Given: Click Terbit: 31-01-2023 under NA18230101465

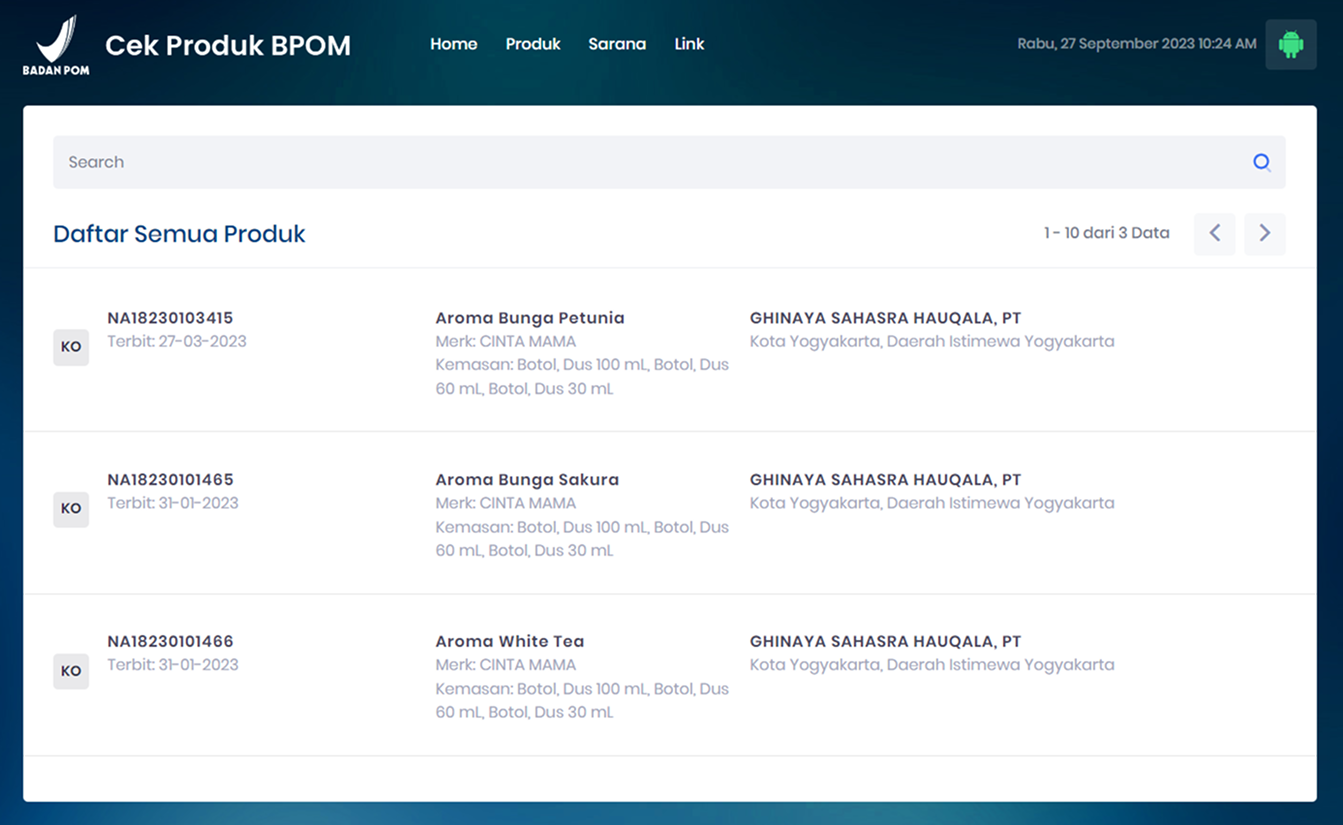Looking at the screenshot, I should click(x=173, y=503).
